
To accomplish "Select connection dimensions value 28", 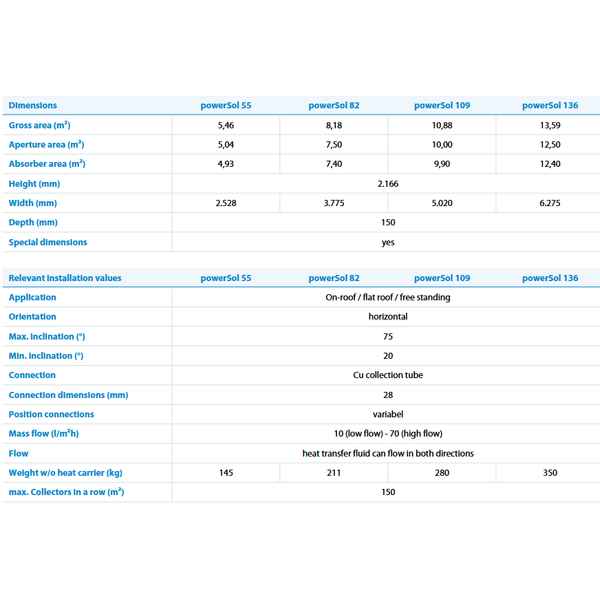I will tap(388, 395).
